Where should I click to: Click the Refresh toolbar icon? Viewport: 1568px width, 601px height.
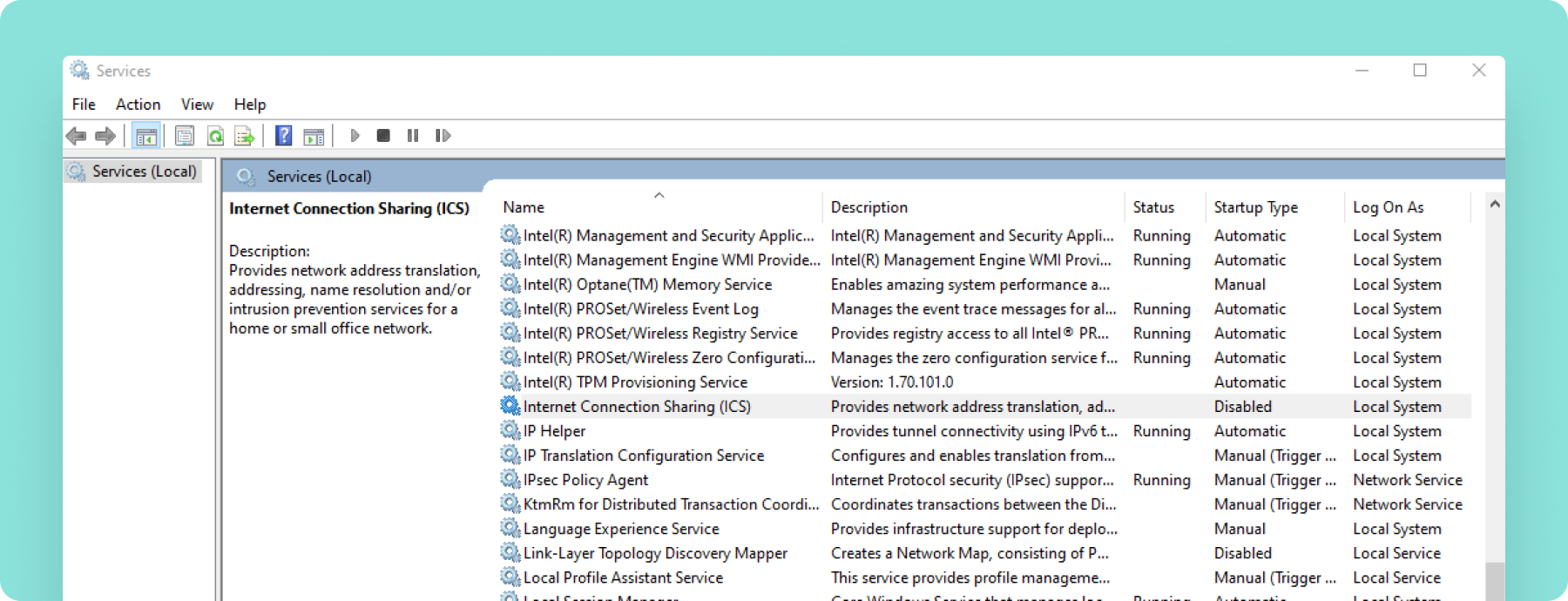(x=215, y=136)
